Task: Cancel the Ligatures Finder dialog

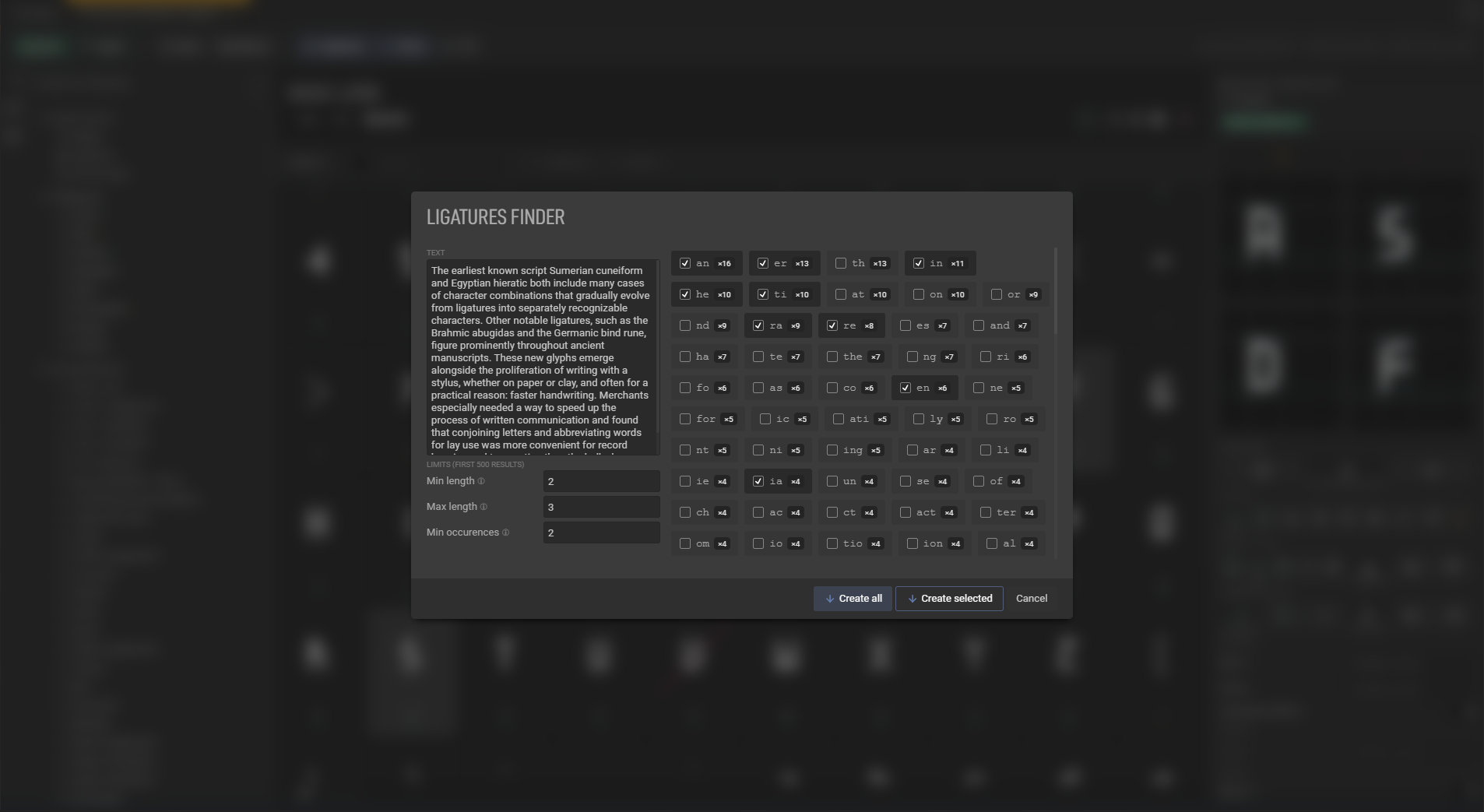Action: coord(1032,599)
